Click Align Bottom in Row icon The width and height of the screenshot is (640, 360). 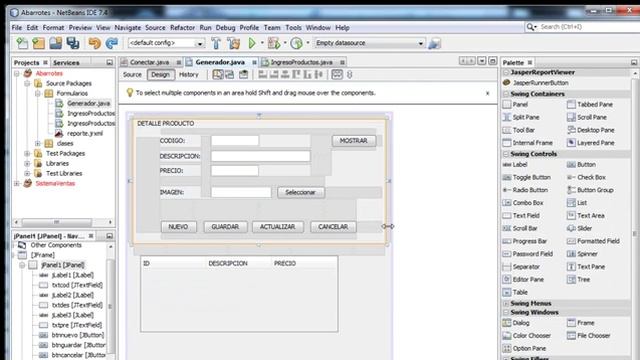coord(307,75)
